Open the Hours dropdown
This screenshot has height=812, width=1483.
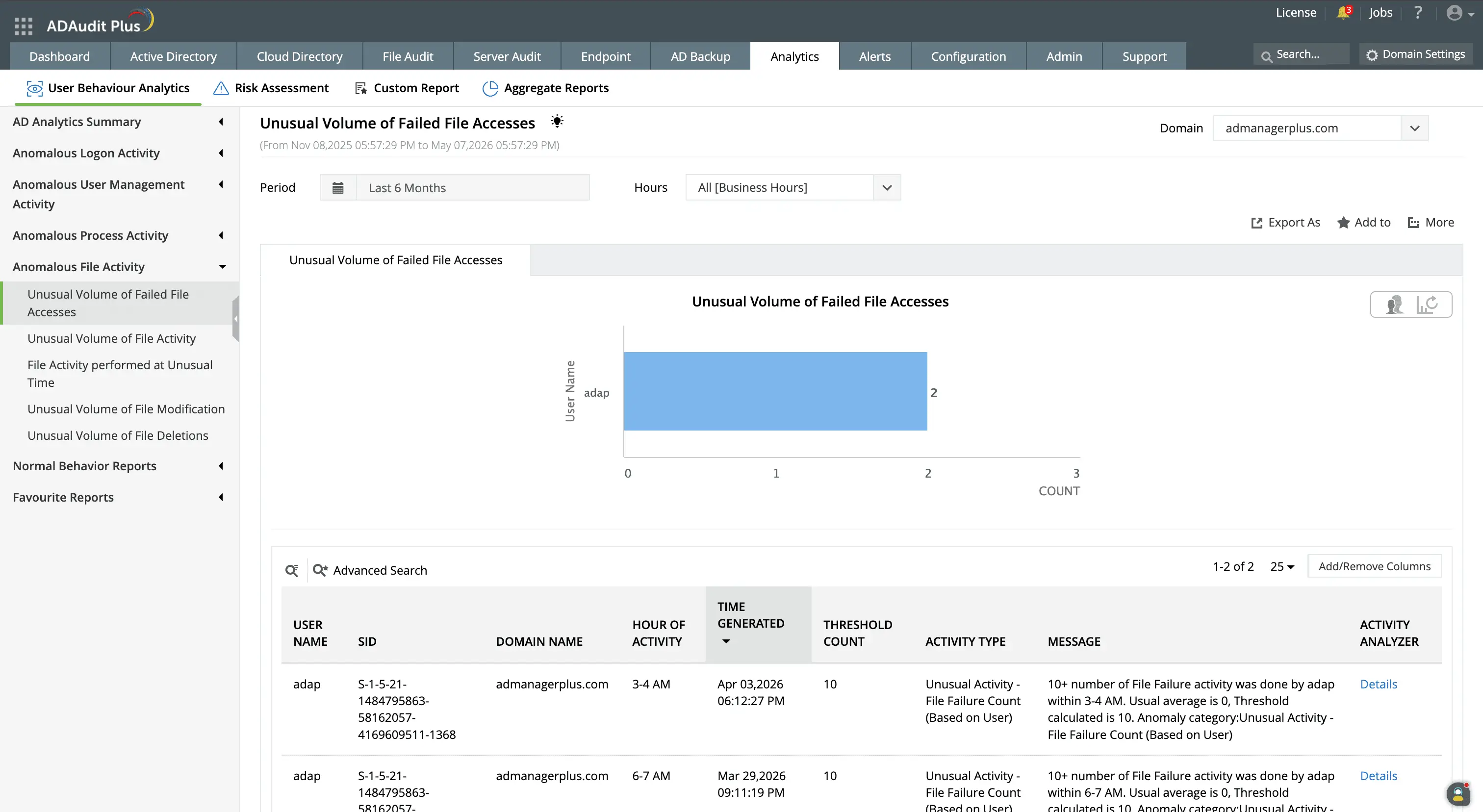793,188
